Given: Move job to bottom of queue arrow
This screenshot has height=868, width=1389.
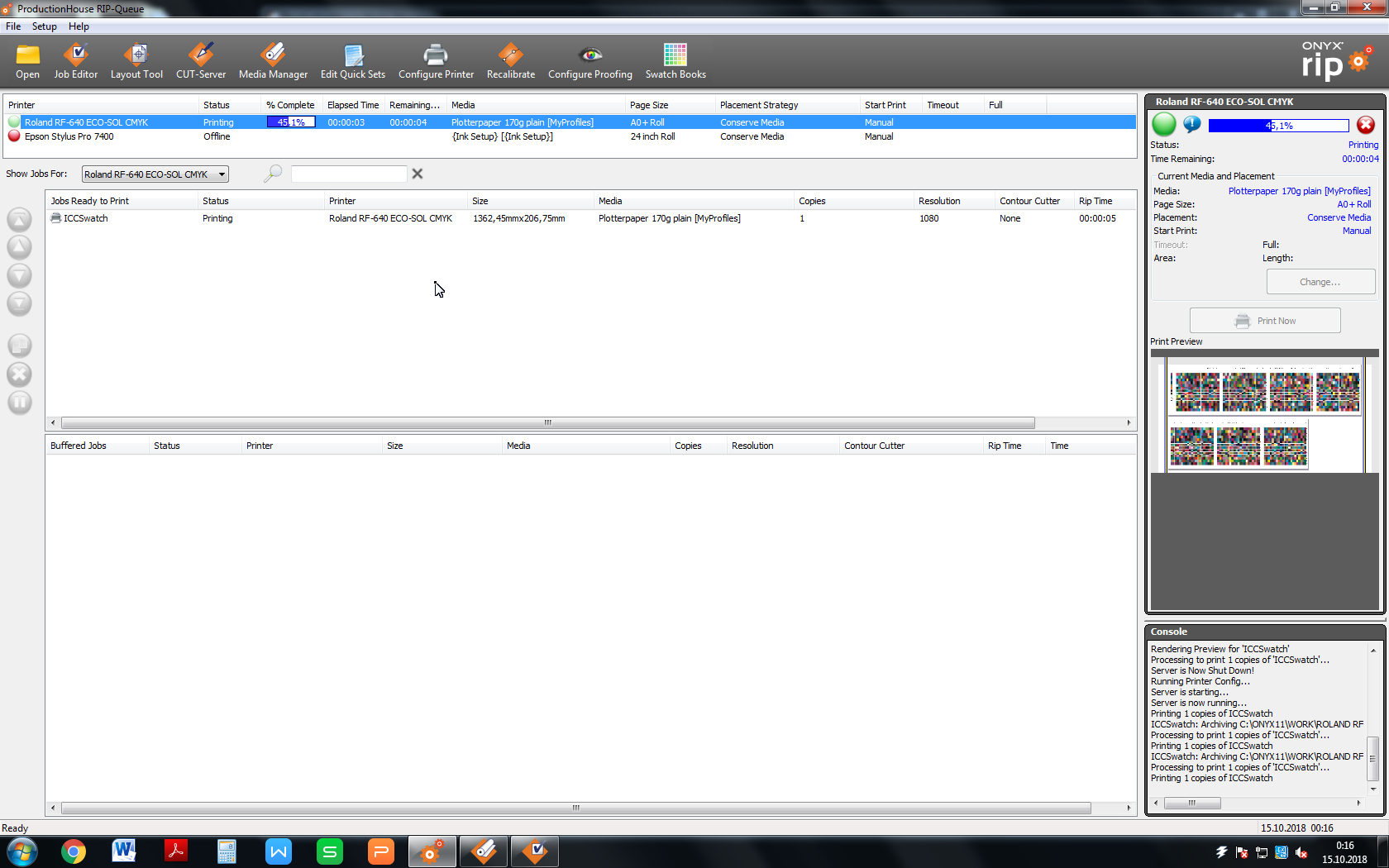Looking at the screenshot, I should click(x=19, y=303).
